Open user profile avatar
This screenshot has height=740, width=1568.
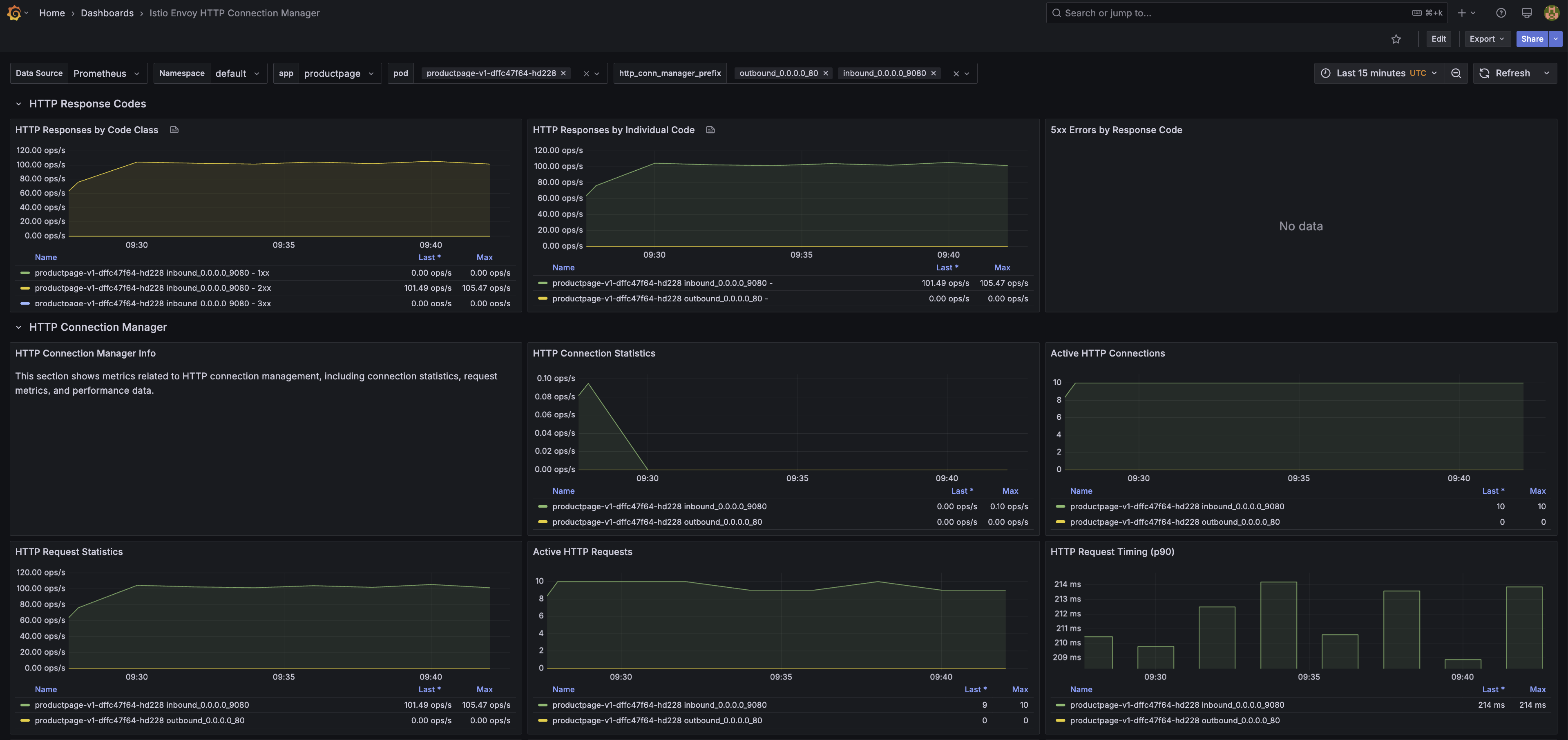pos(1551,13)
